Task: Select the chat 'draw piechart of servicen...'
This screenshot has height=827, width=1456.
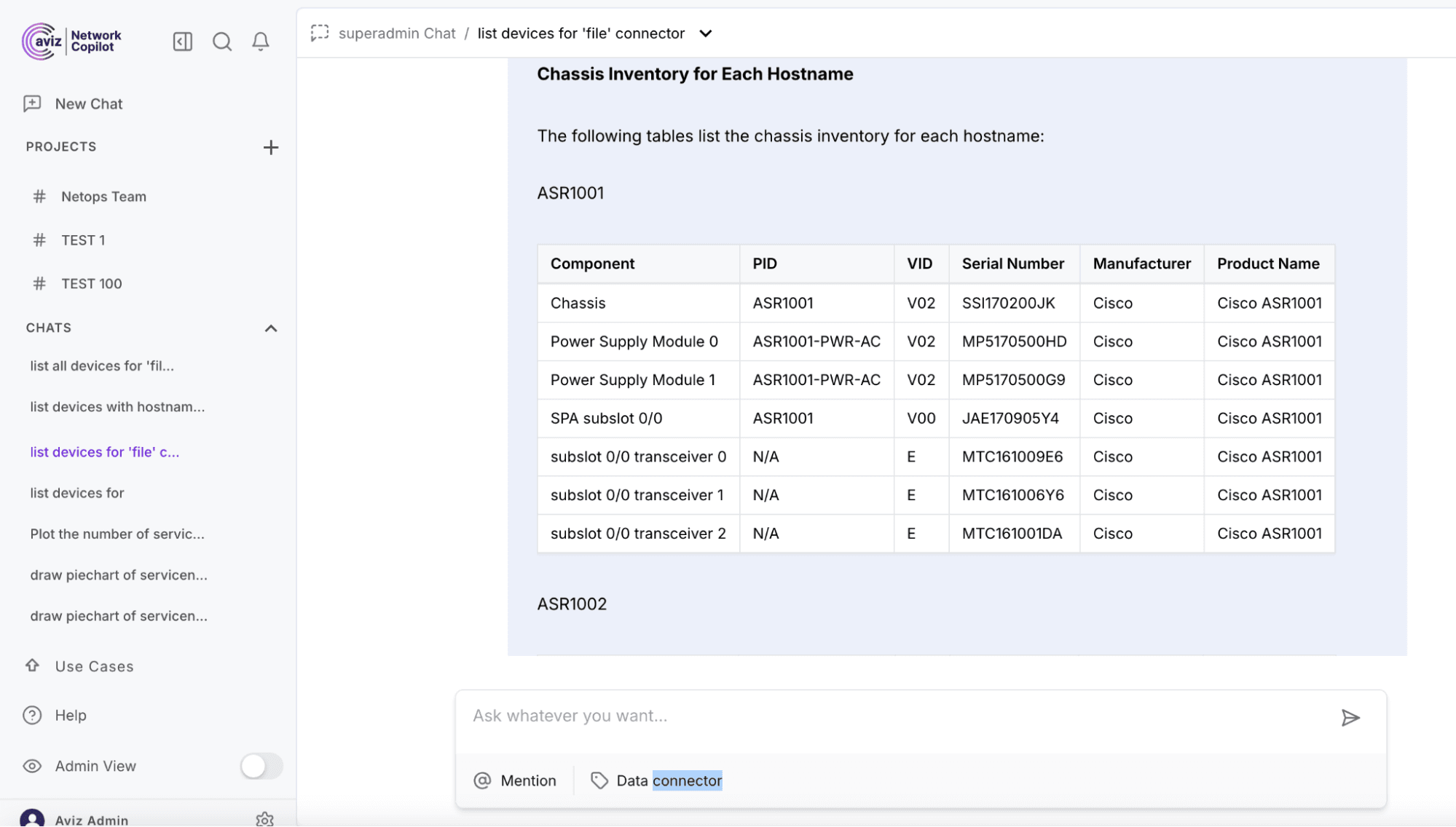Action: (118, 574)
